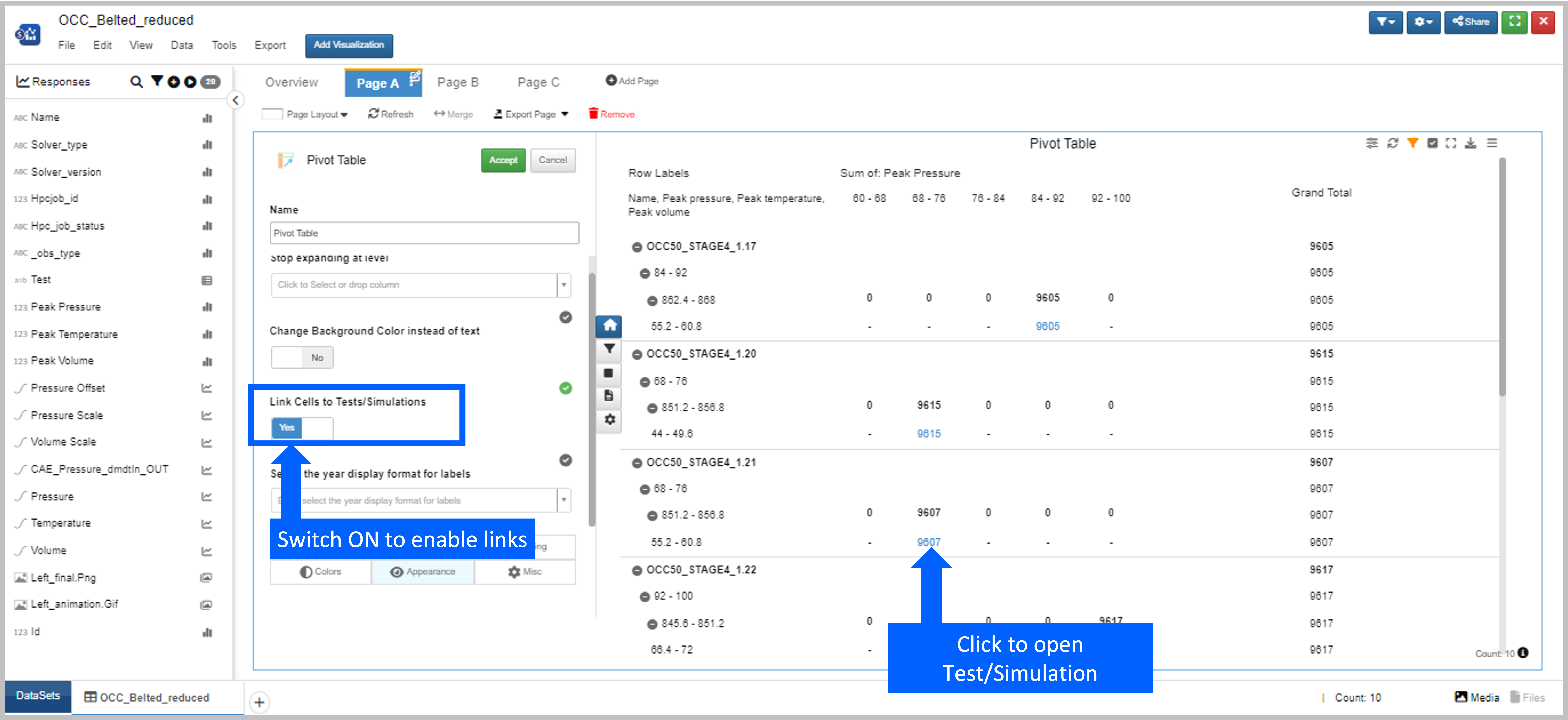Click the play icon in Responses header
Viewport: 1568px width, 720px height.
click(x=191, y=82)
